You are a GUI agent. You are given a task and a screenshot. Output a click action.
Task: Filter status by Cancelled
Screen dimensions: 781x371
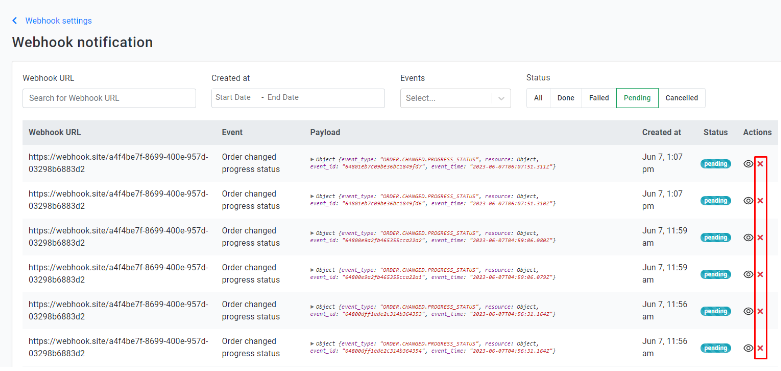(681, 98)
